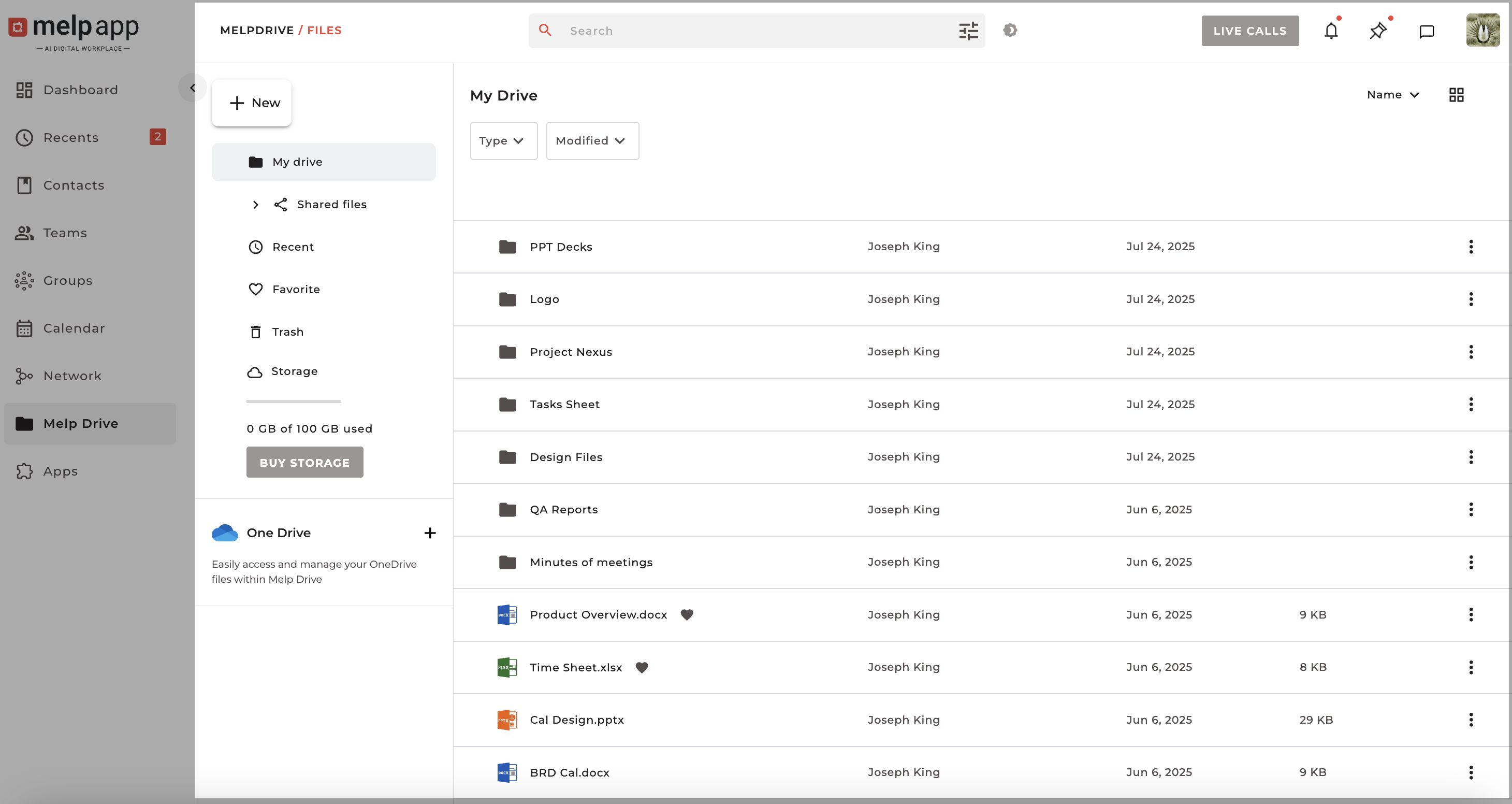Toggle the theme mode icon beside search

(x=1010, y=30)
